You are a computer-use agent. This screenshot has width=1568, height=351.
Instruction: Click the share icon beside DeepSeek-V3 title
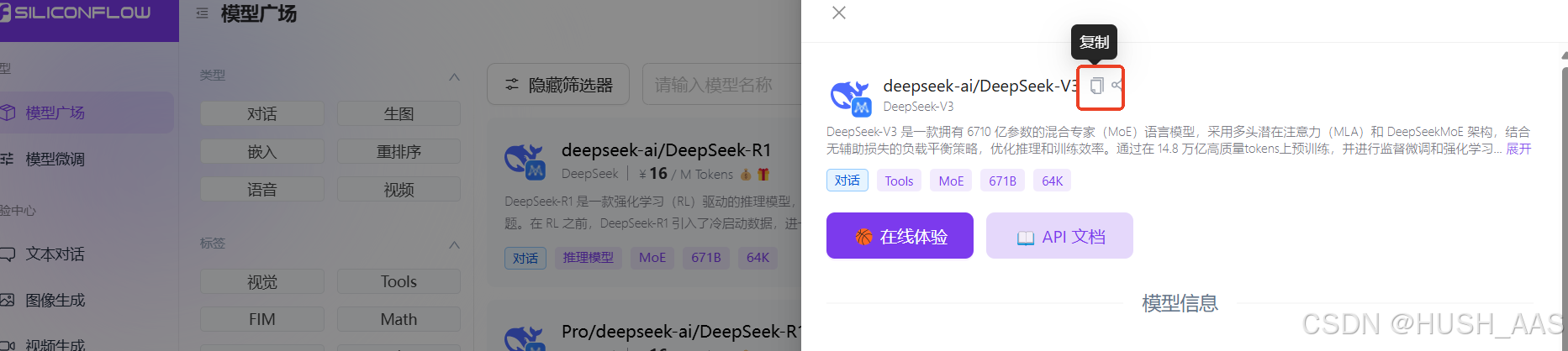1117,85
